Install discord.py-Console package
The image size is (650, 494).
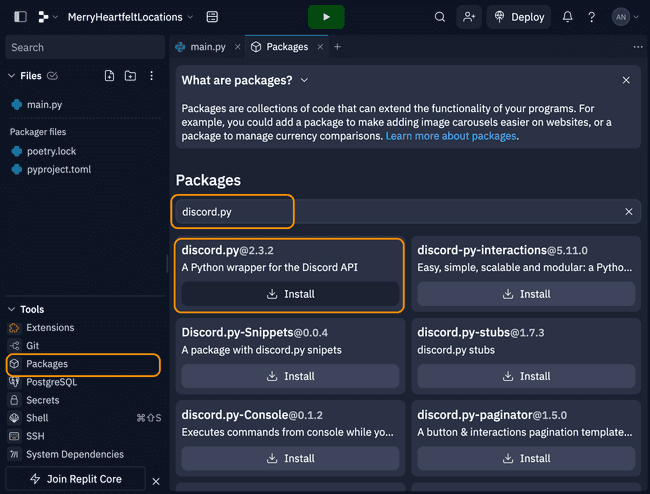pyautogui.click(x=290, y=458)
